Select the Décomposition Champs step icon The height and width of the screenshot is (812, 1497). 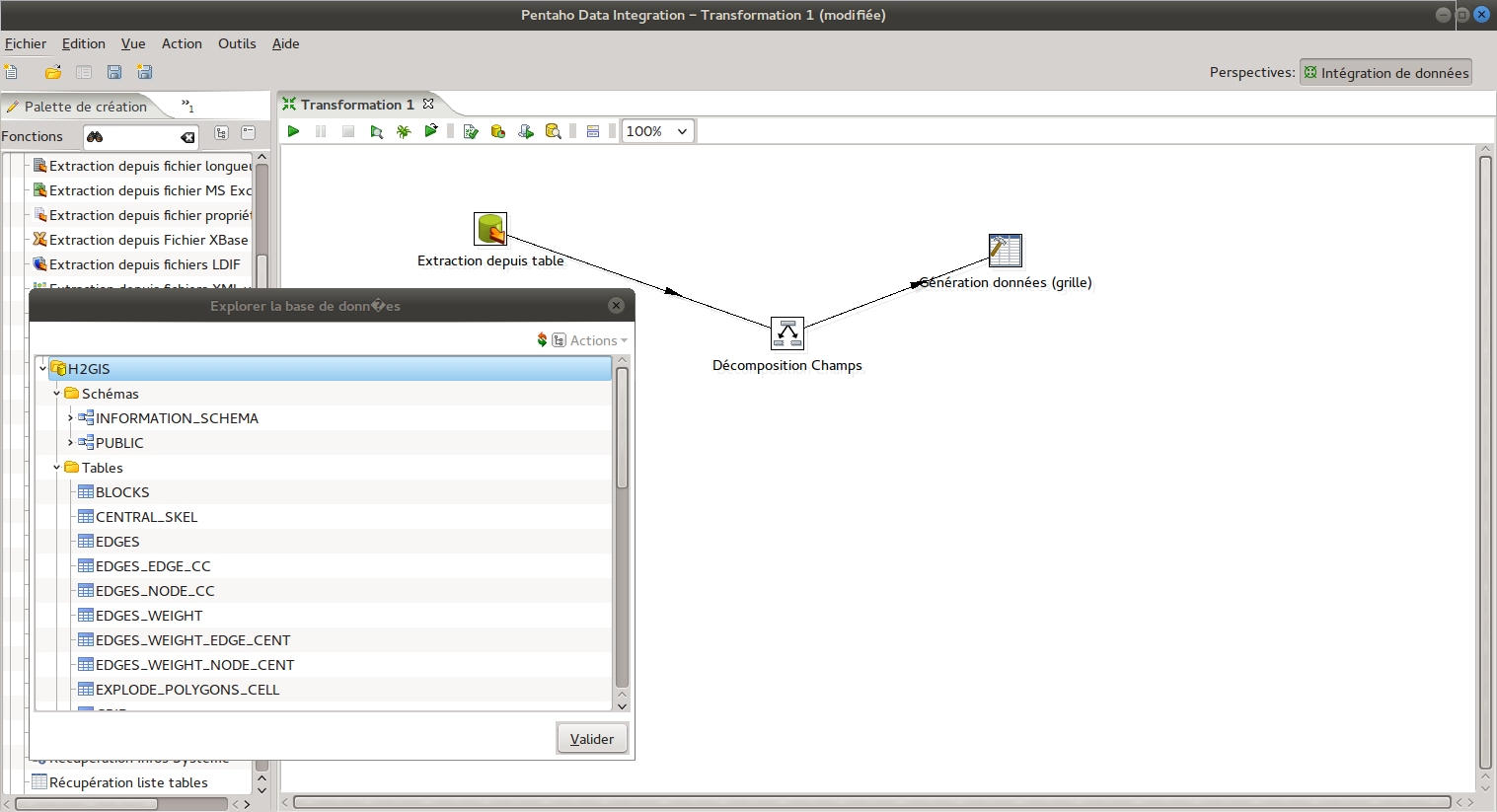[x=787, y=333]
